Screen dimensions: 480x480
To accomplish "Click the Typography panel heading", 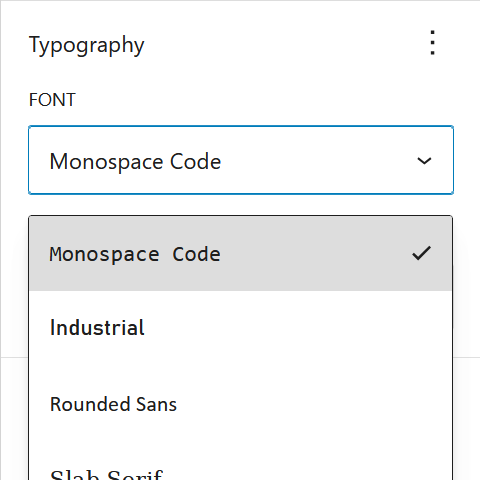I will (87, 45).
